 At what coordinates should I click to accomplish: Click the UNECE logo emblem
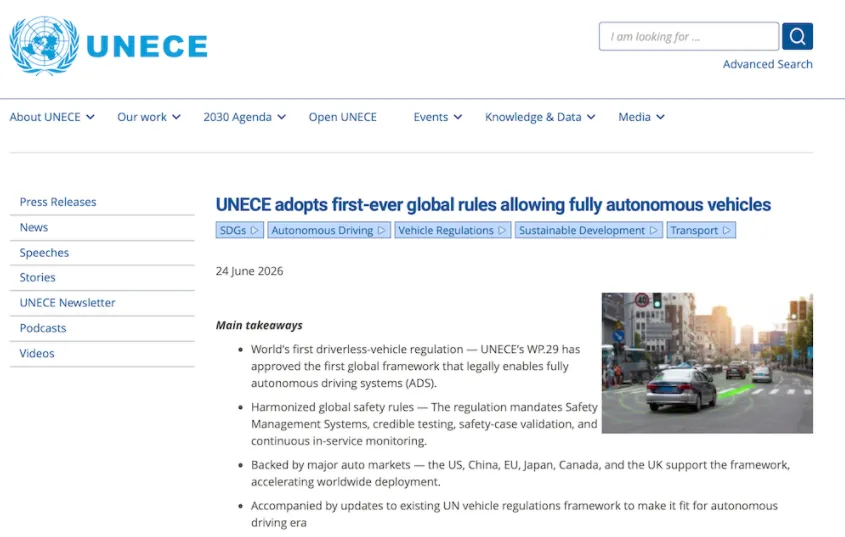pos(44,45)
